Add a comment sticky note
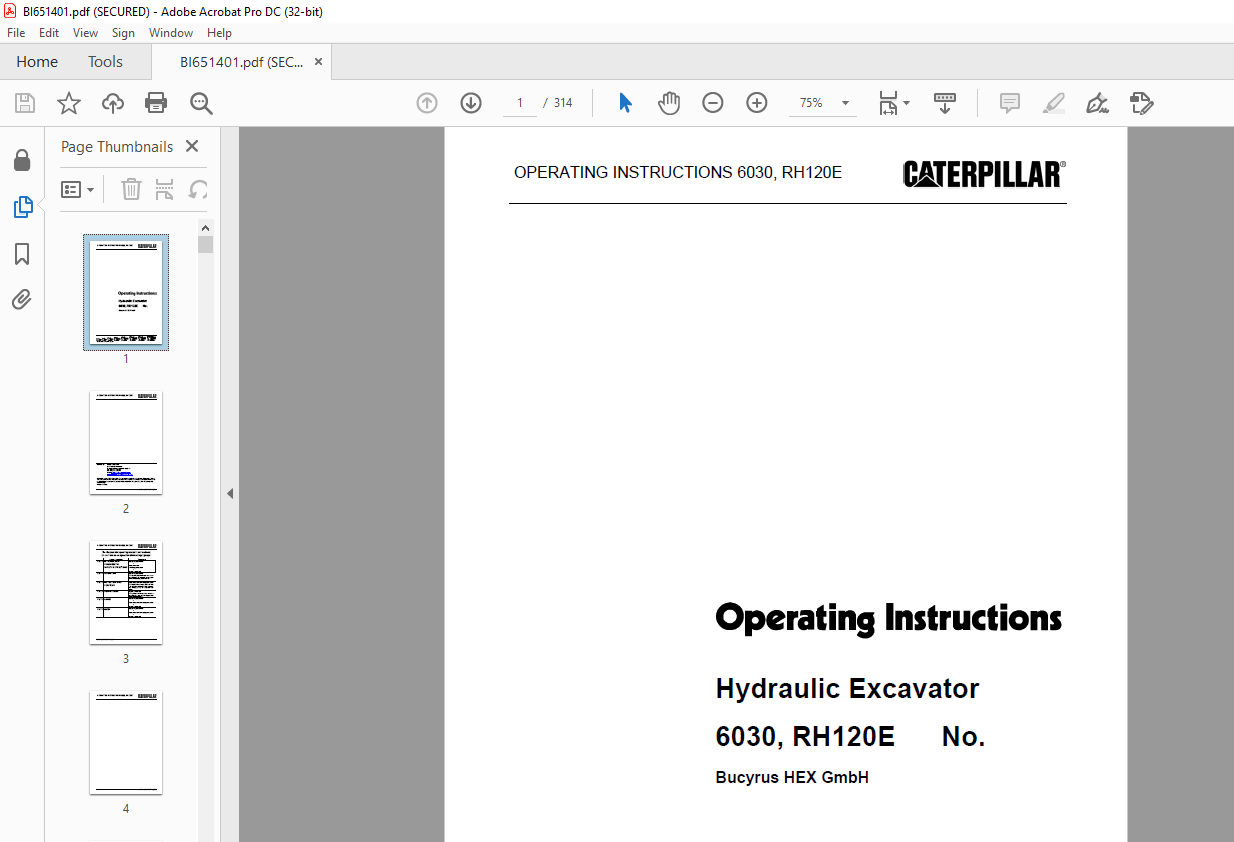The width and height of the screenshot is (1234, 842). [1010, 103]
